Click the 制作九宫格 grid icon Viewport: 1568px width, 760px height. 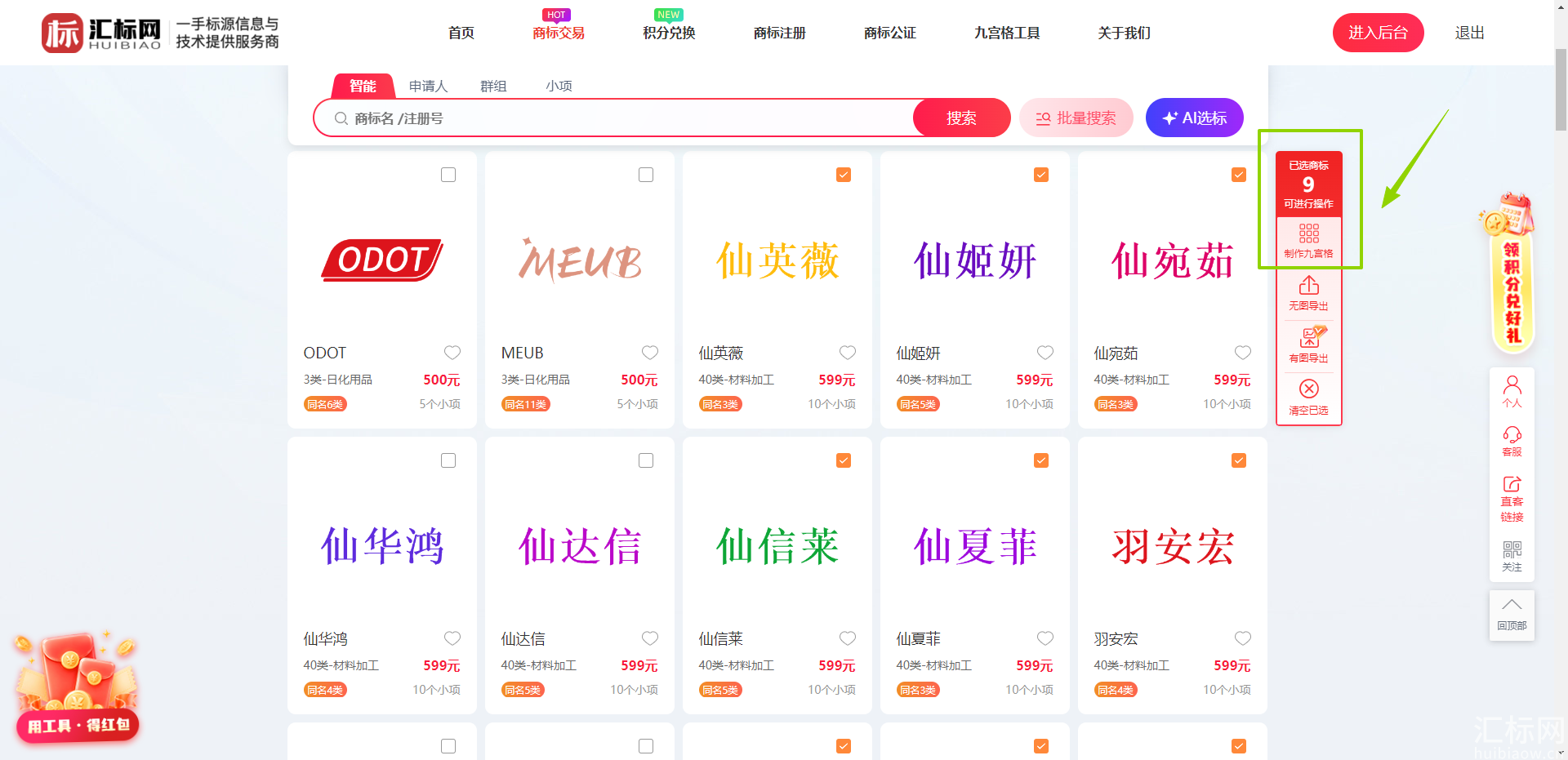coord(1308,233)
